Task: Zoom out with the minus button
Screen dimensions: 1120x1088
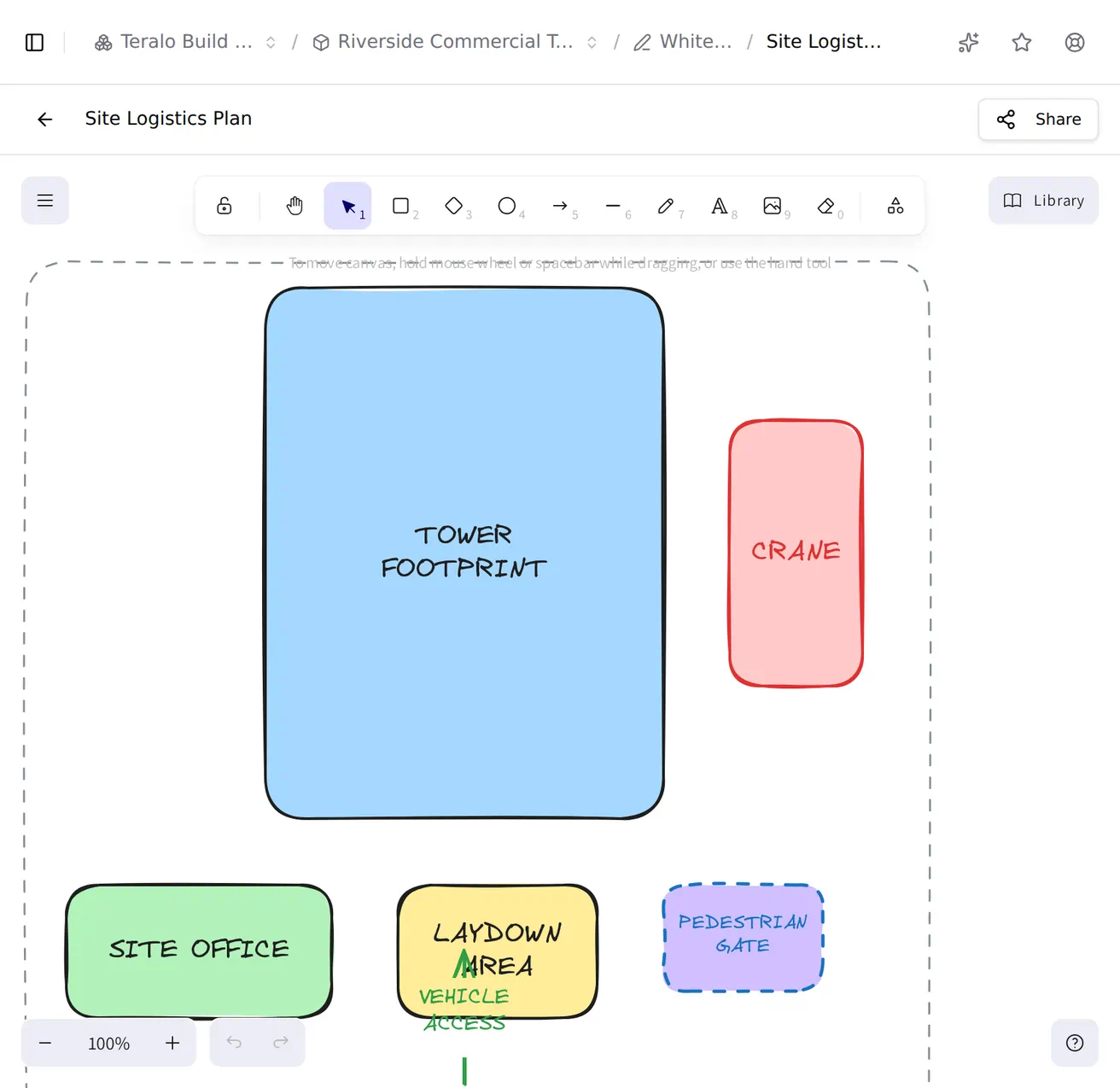Action: [45, 1043]
